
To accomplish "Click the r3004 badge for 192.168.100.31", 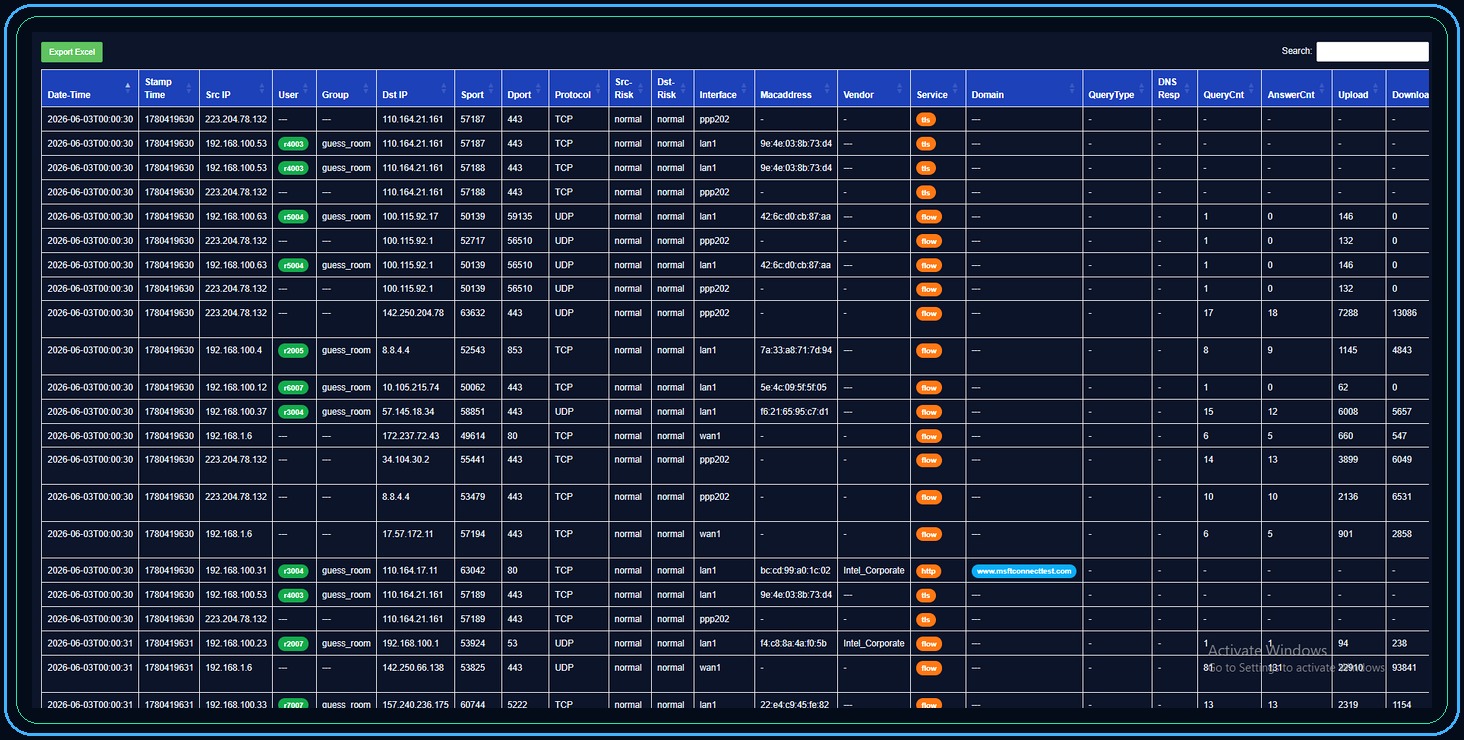I will 294,572.
